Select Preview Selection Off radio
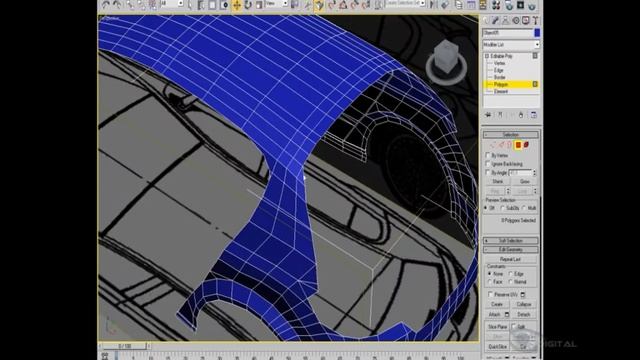The image size is (640, 360). pyautogui.click(x=486, y=208)
